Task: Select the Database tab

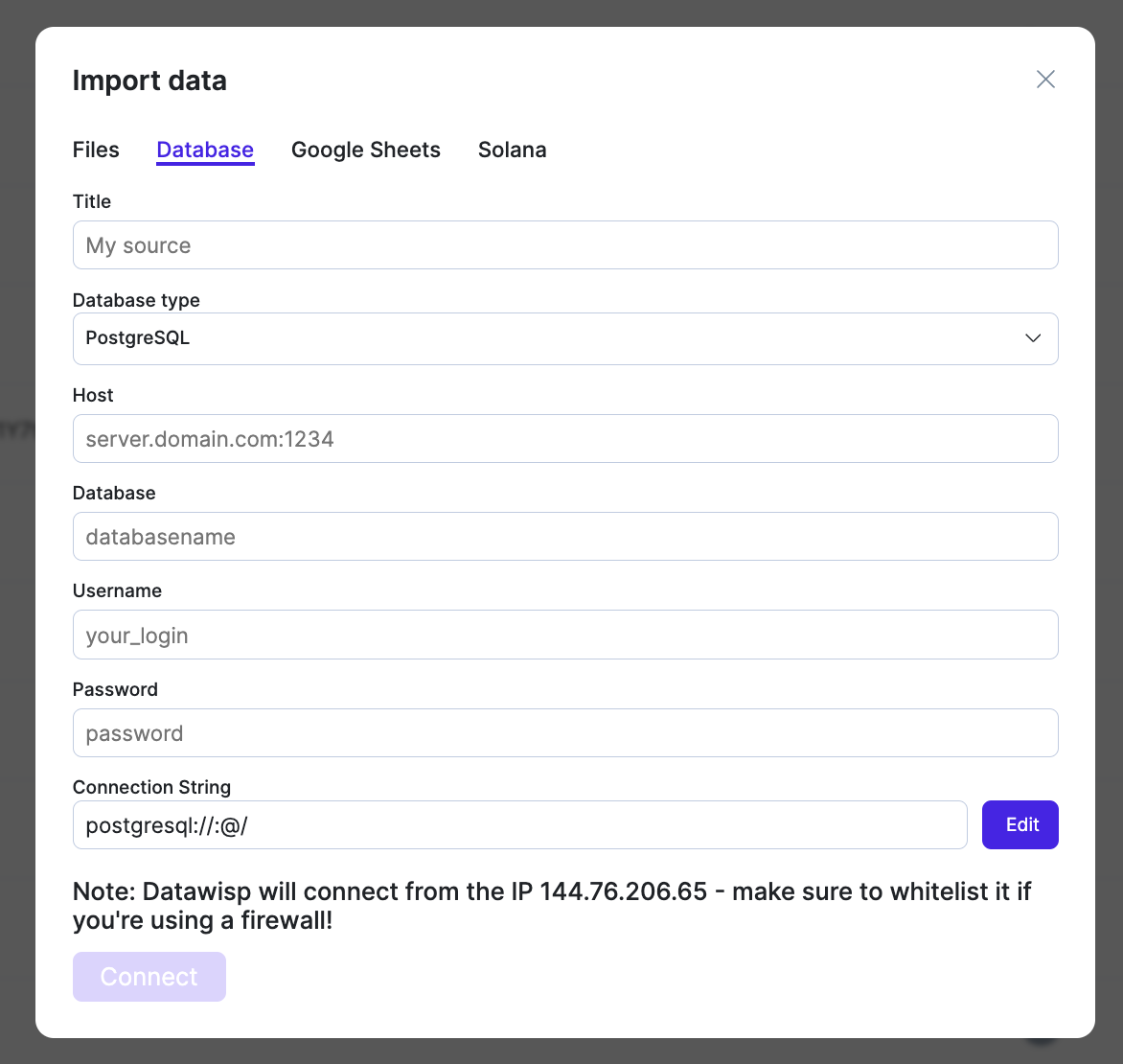Action: pyautogui.click(x=205, y=150)
